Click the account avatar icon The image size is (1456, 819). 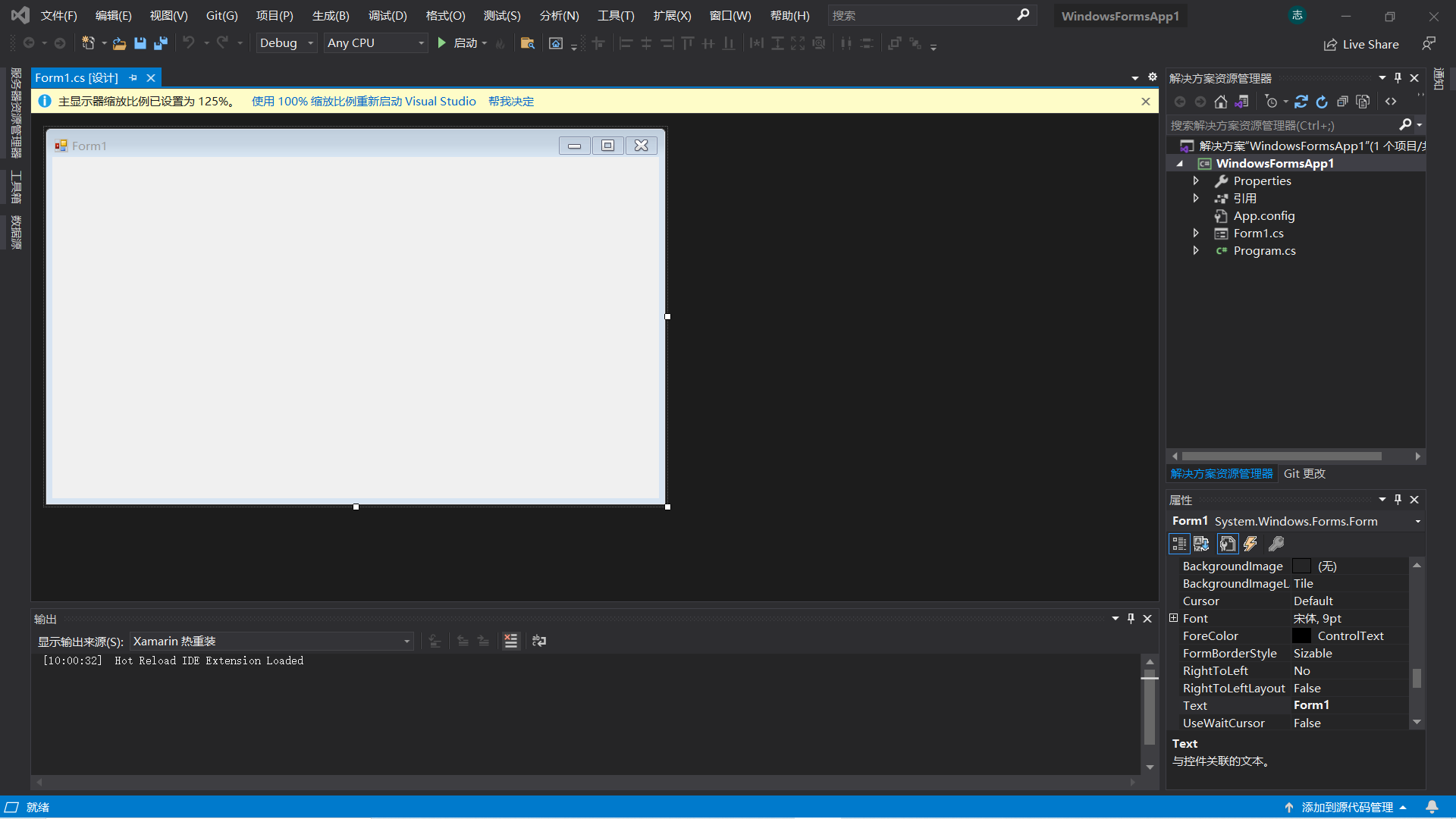(1298, 15)
